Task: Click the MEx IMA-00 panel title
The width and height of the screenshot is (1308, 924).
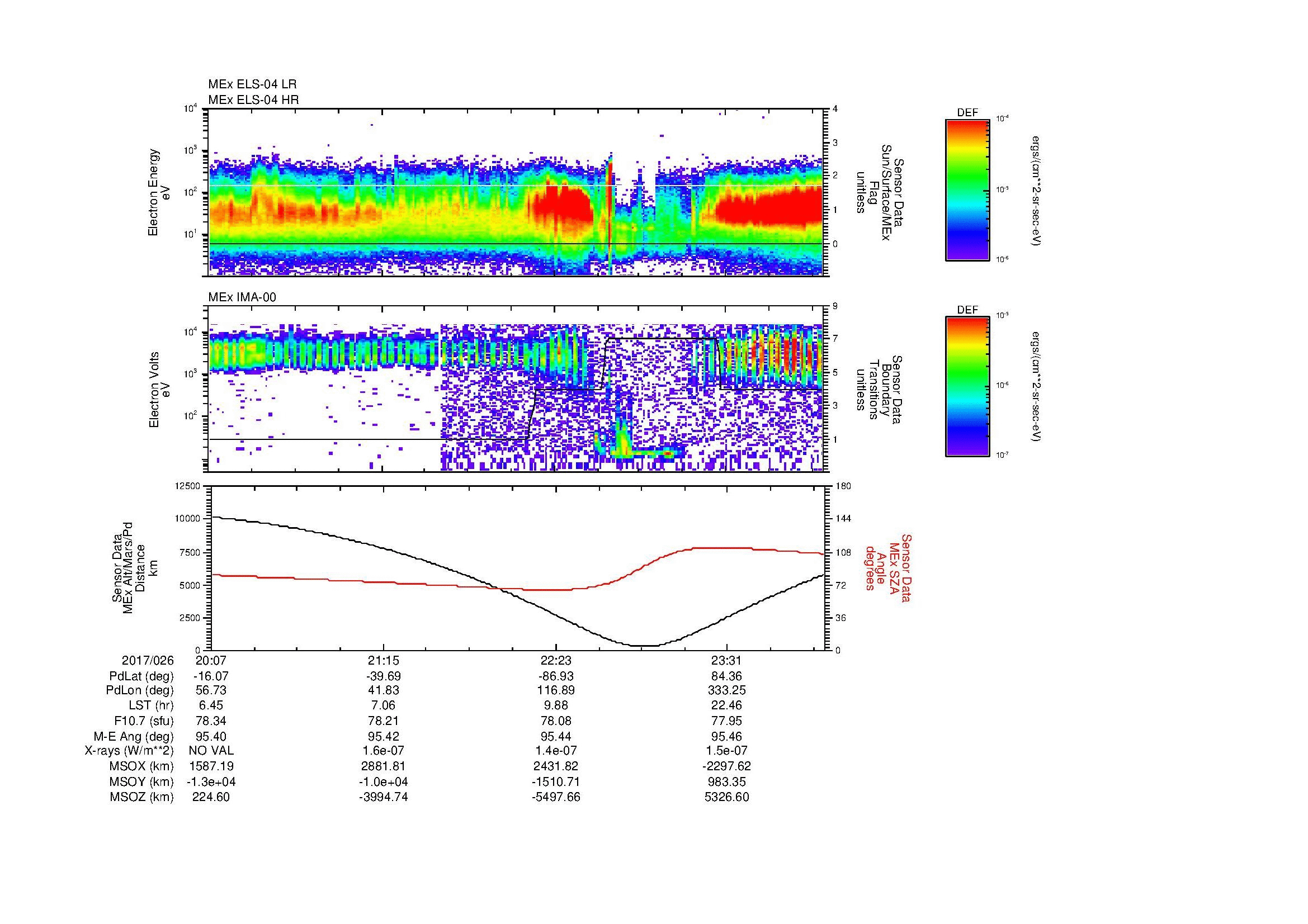Action: (242, 297)
